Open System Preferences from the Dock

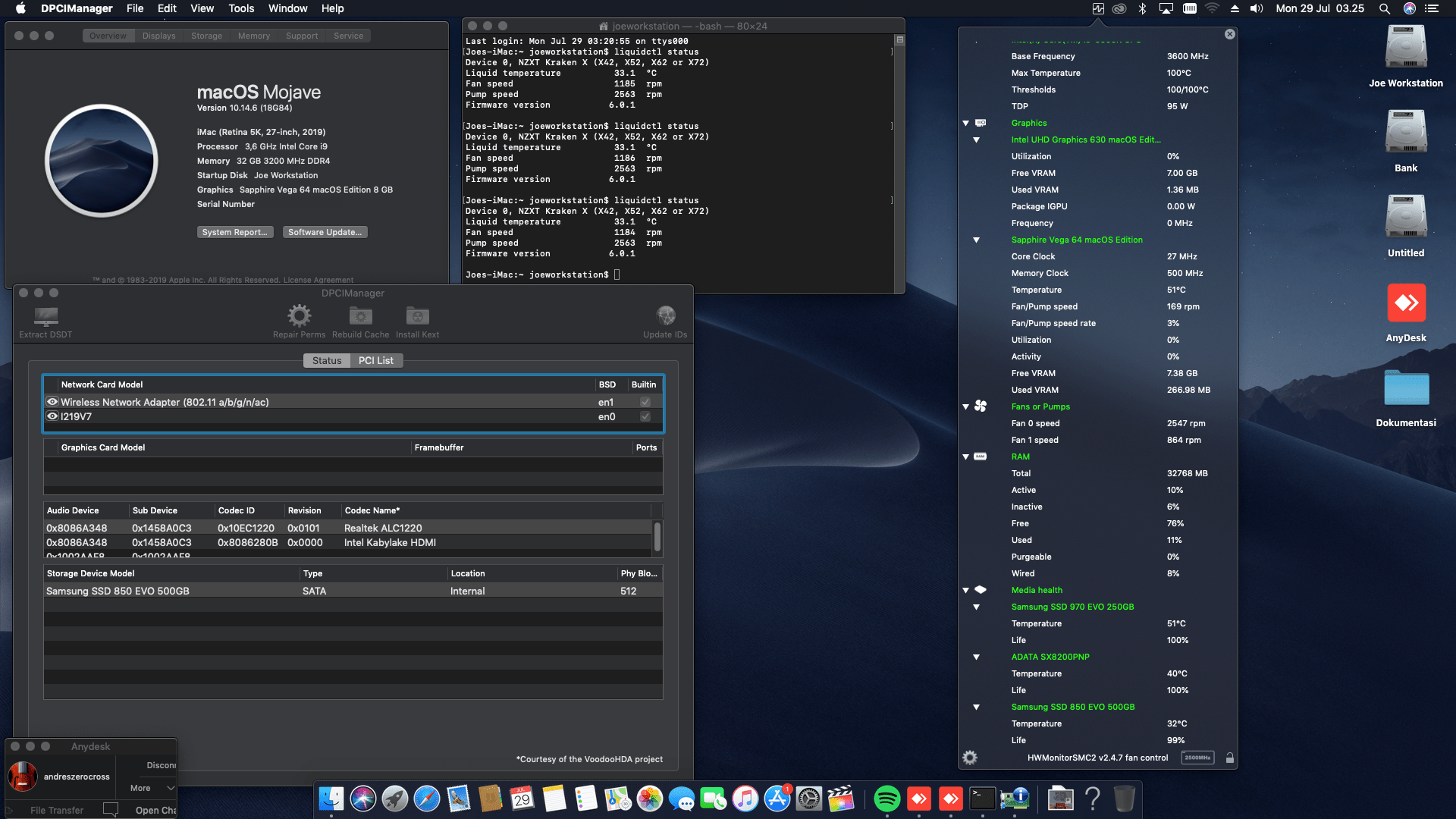(809, 799)
